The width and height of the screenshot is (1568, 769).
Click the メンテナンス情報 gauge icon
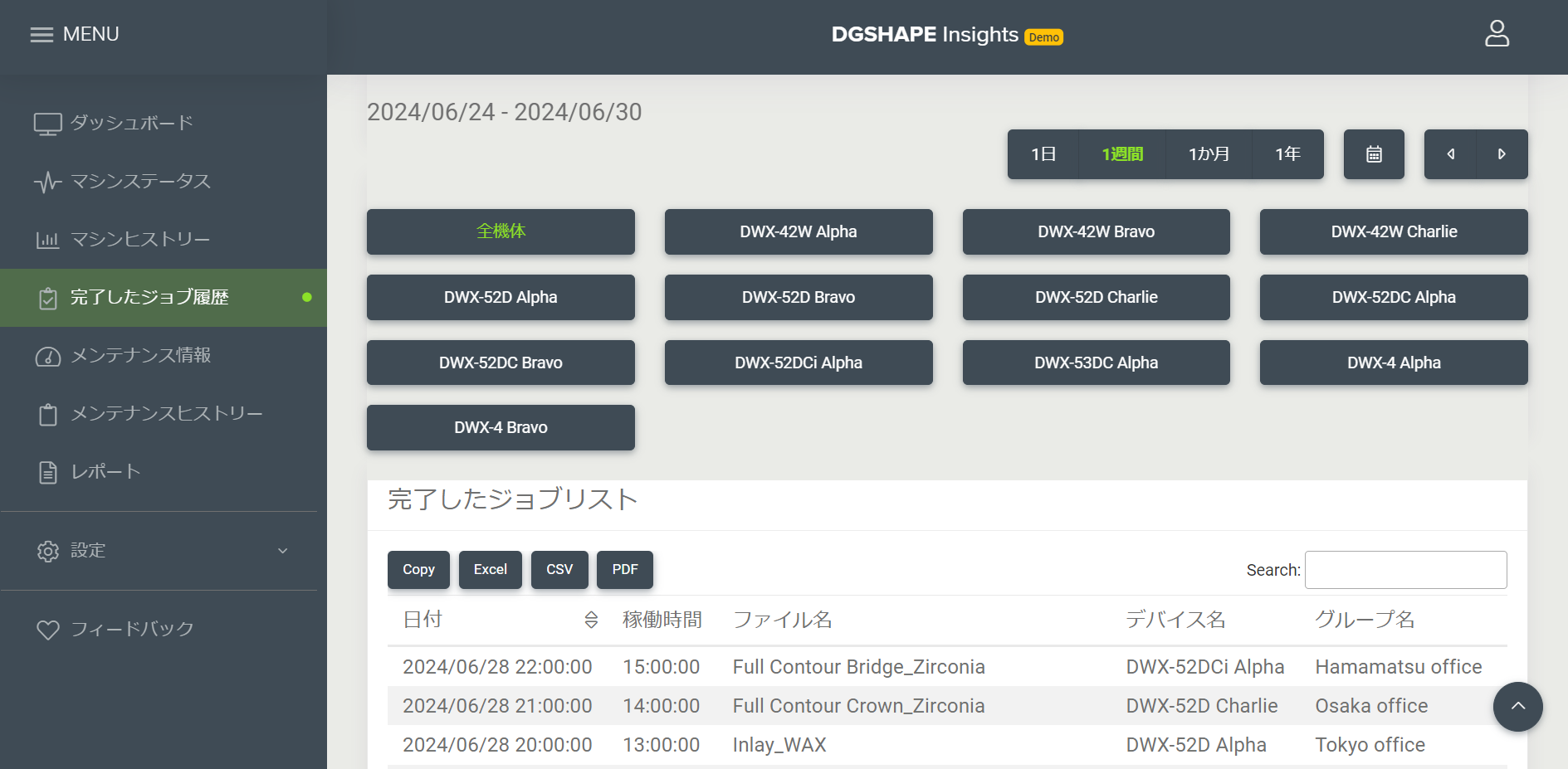click(x=47, y=356)
